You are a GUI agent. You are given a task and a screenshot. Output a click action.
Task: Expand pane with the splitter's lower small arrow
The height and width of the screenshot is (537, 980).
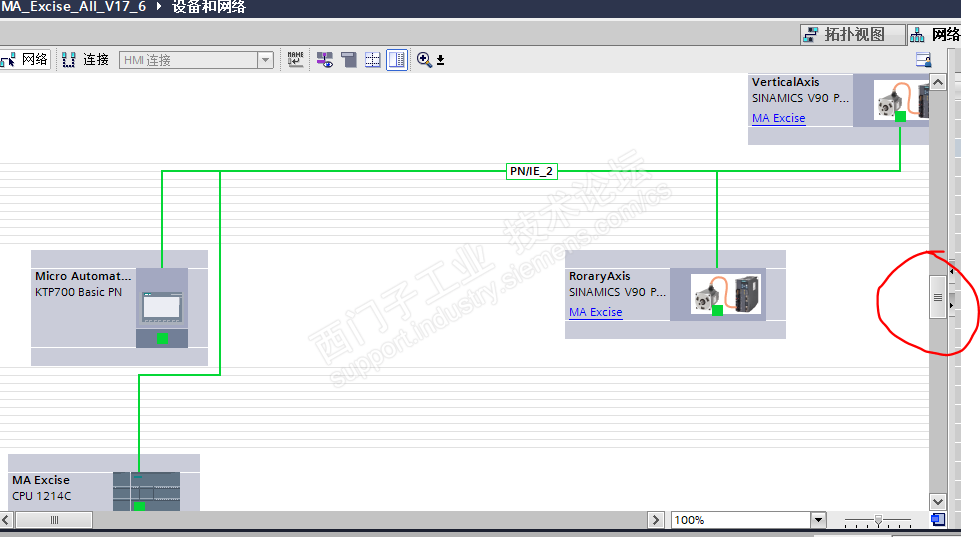point(952,305)
